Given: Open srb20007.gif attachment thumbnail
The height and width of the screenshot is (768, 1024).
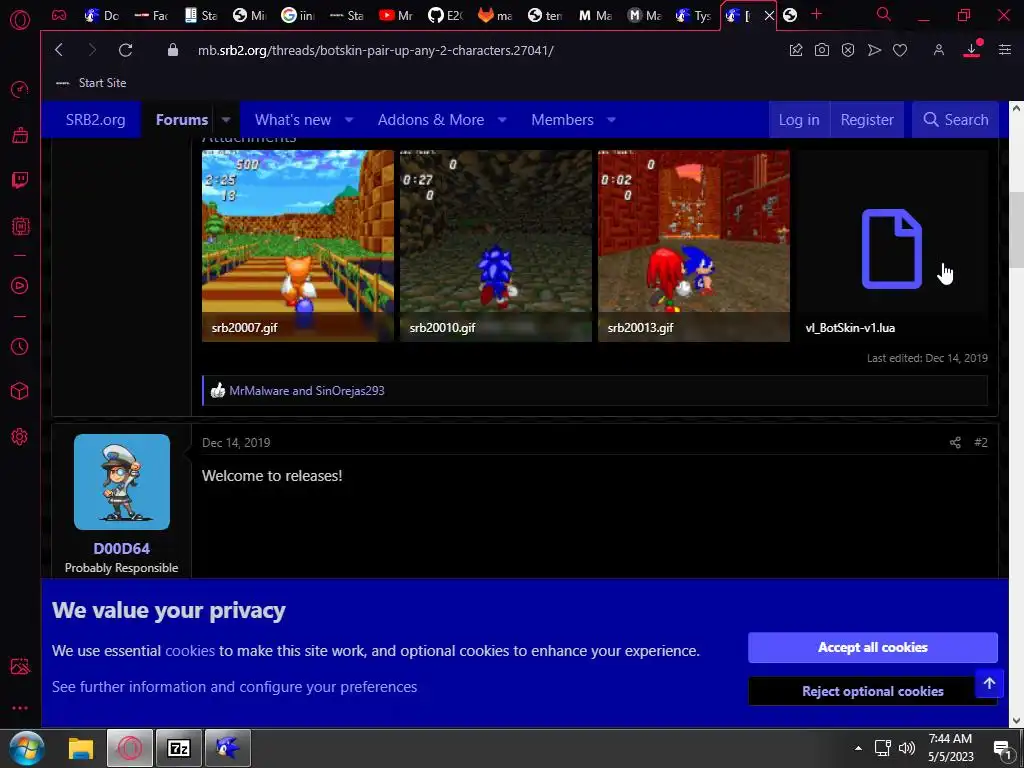Looking at the screenshot, I should pos(298,246).
